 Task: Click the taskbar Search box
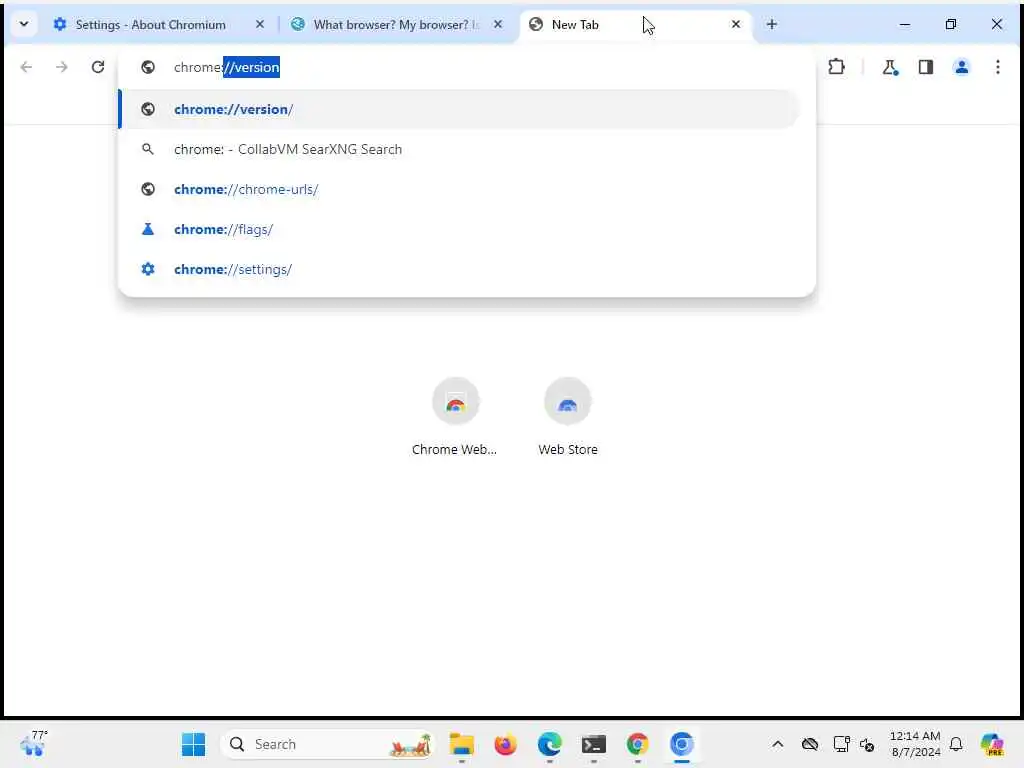pyautogui.click(x=328, y=744)
